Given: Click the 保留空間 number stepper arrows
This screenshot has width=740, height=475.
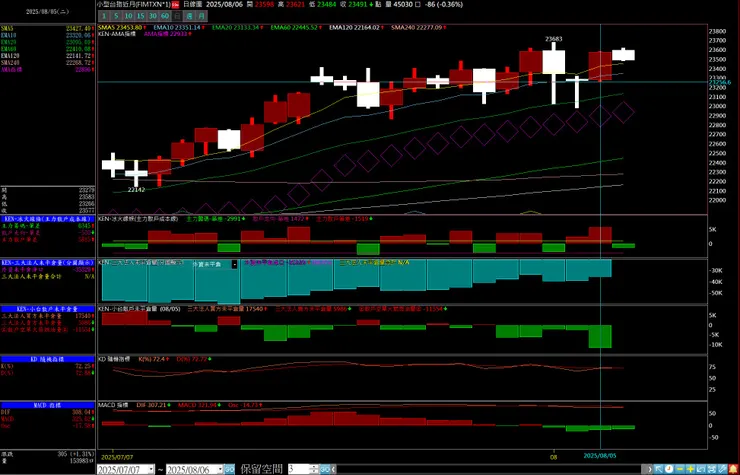Looking at the screenshot, I should 314,469.
